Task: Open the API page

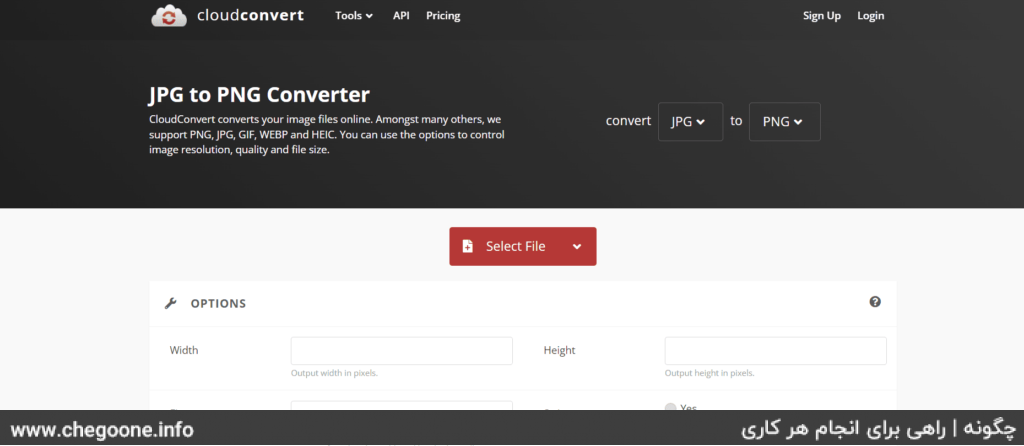Action: 401,16
